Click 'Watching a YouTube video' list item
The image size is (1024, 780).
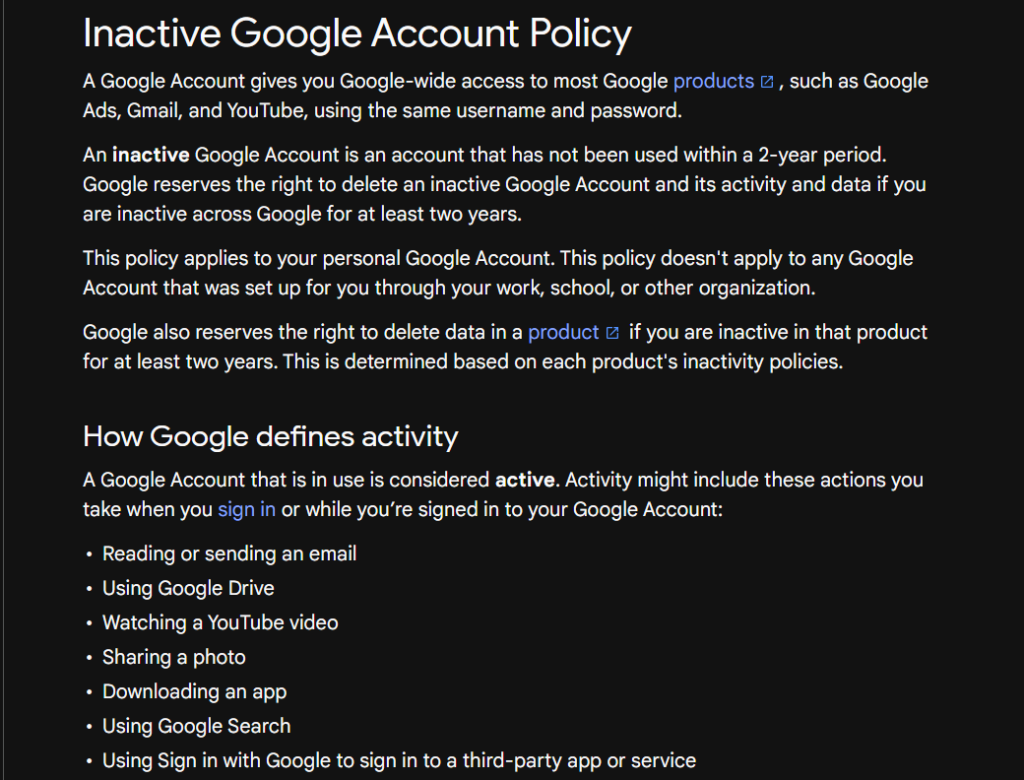click(220, 623)
